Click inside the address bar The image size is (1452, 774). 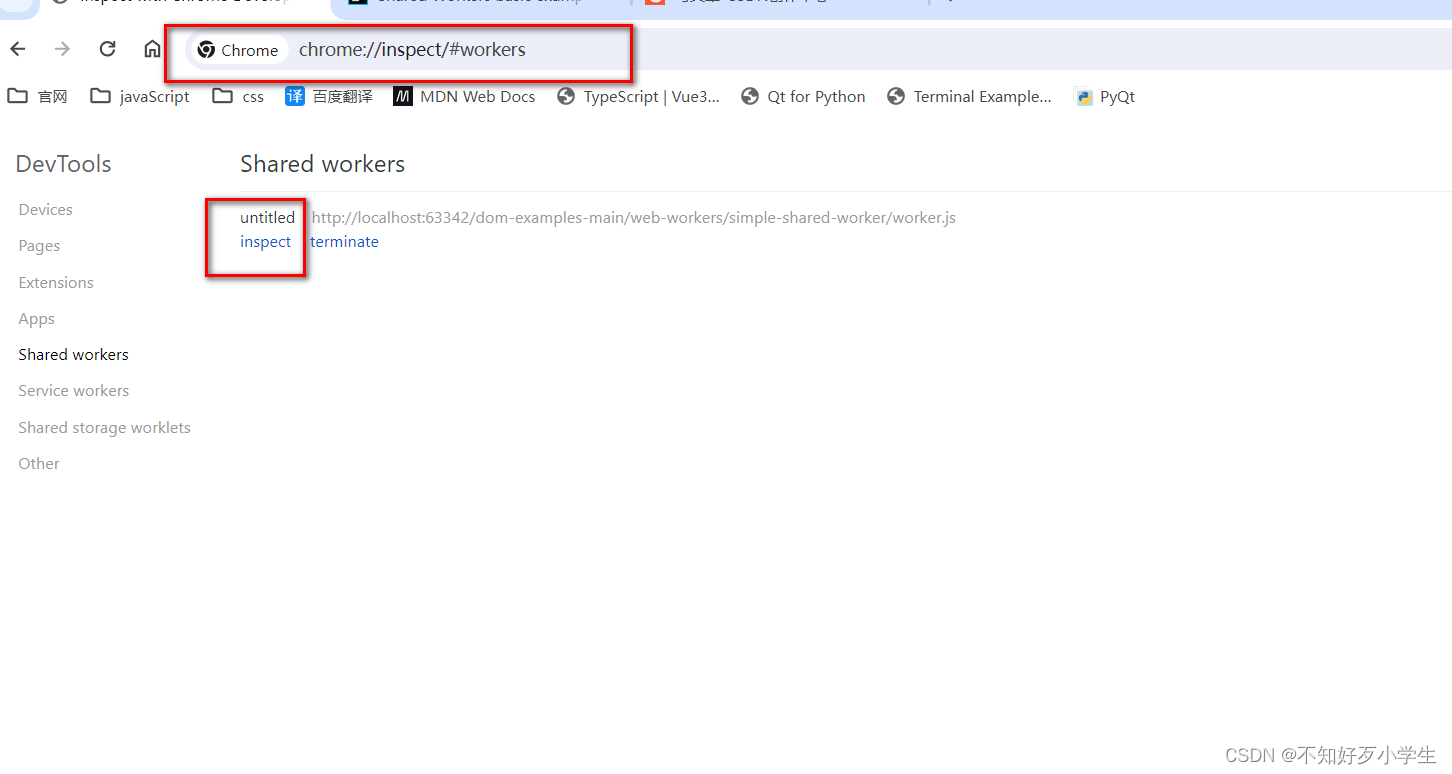pos(450,49)
